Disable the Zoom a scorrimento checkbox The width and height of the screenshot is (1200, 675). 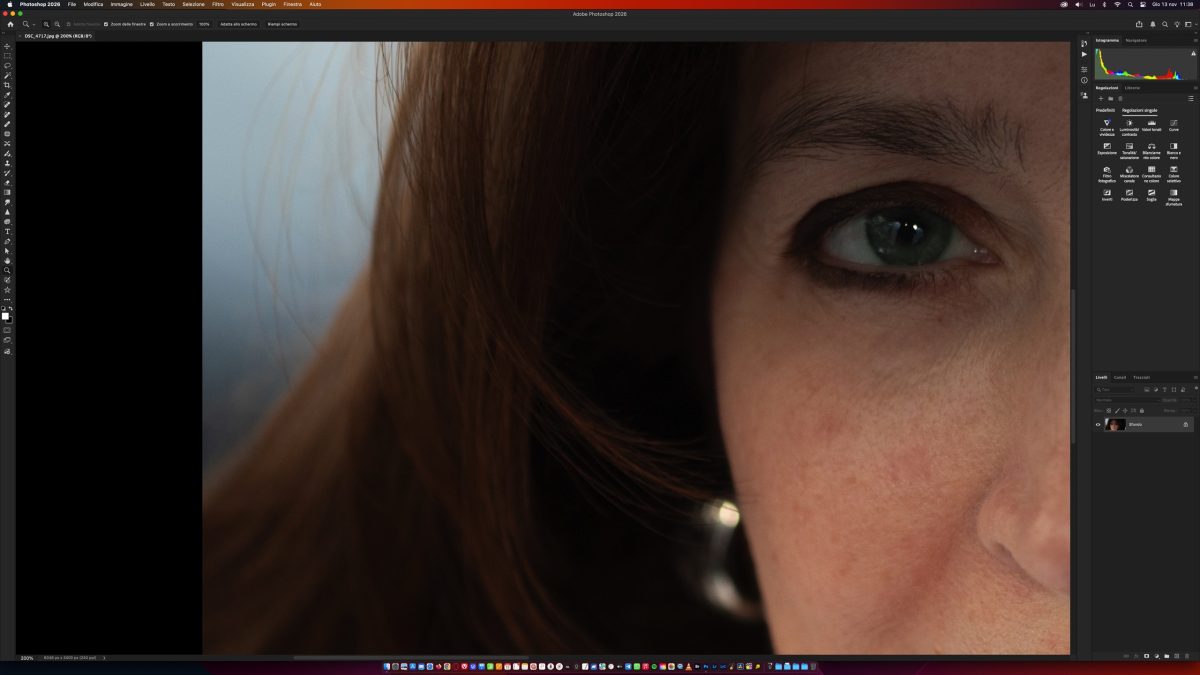pos(152,23)
